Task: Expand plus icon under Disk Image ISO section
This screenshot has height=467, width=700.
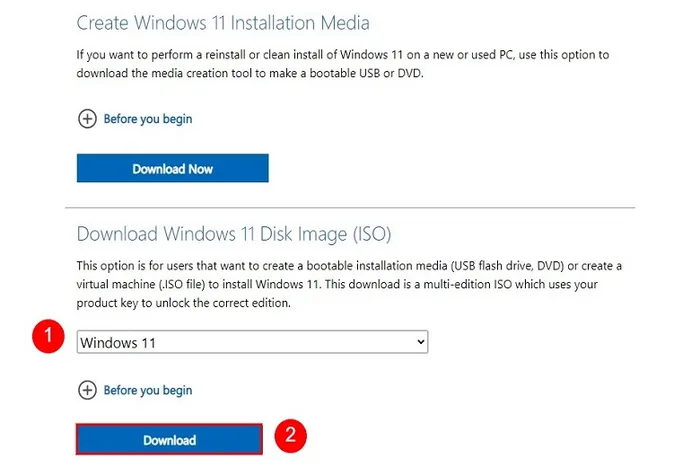Action: pyautogui.click(x=87, y=390)
